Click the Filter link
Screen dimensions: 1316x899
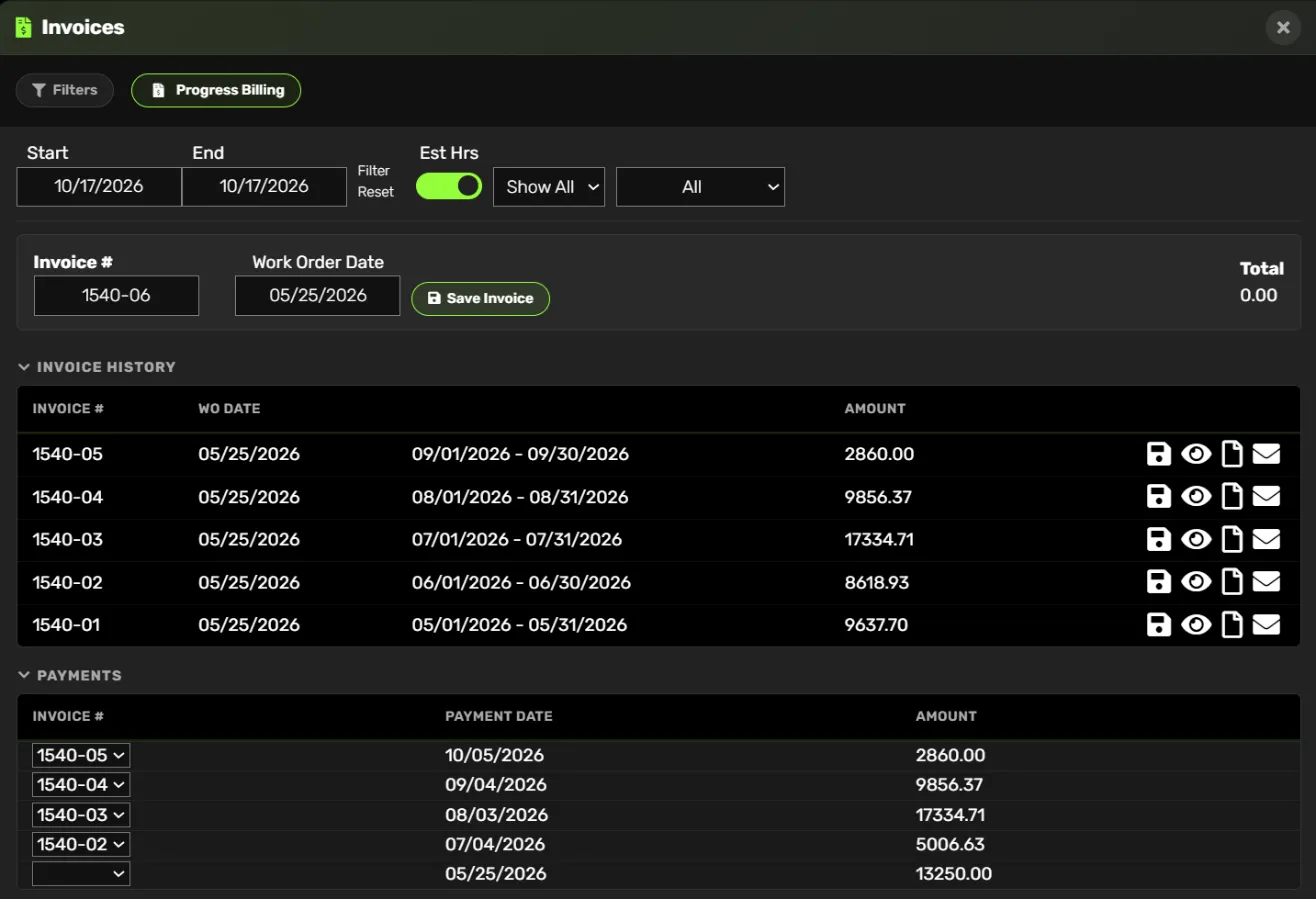(x=374, y=171)
